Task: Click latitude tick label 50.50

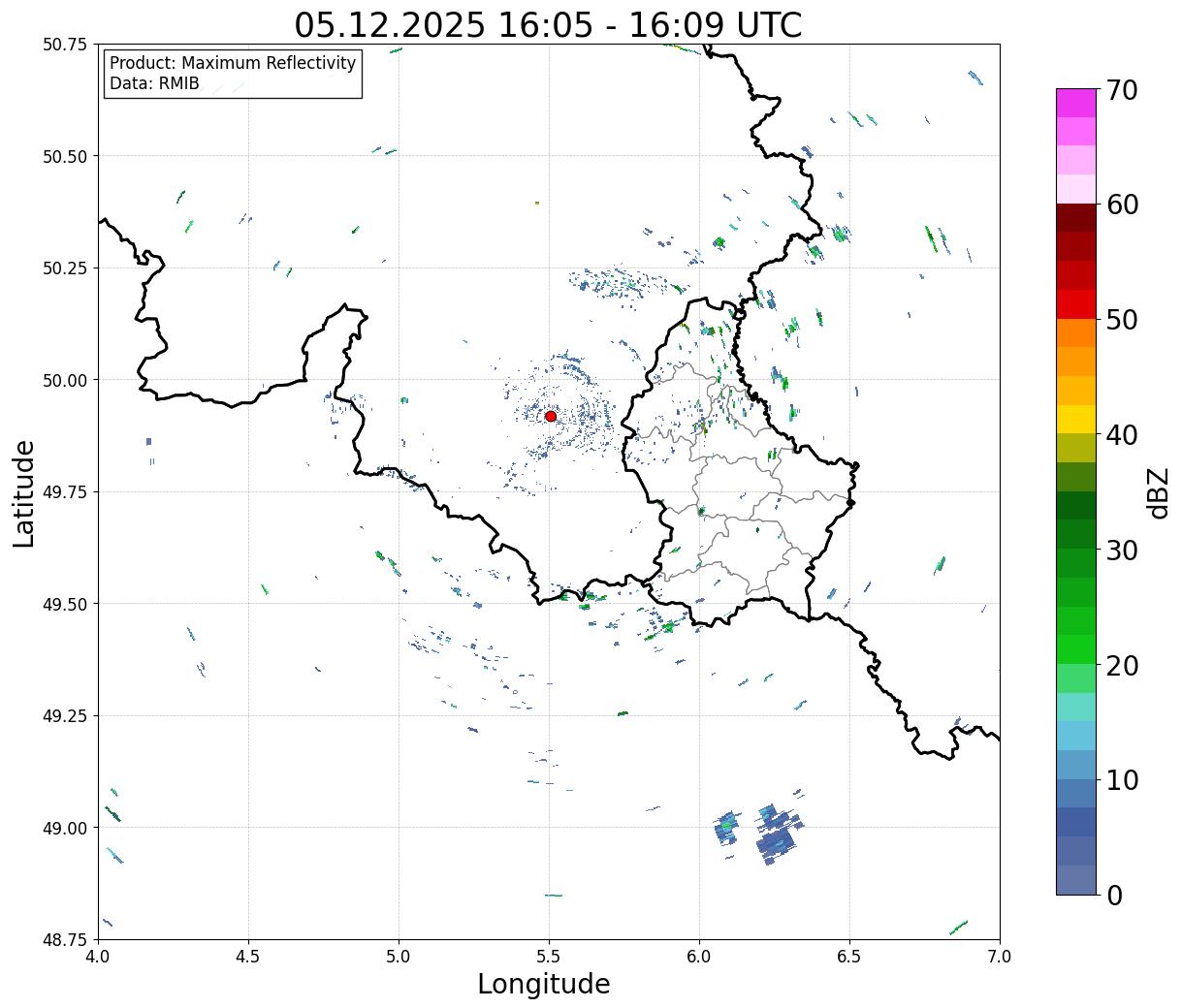Action: point(65,156)
